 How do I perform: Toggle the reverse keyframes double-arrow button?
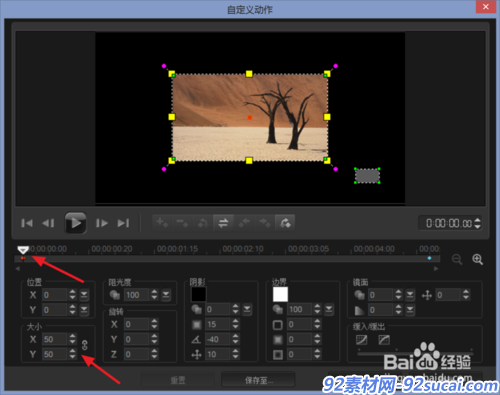[x=223, y=223]
